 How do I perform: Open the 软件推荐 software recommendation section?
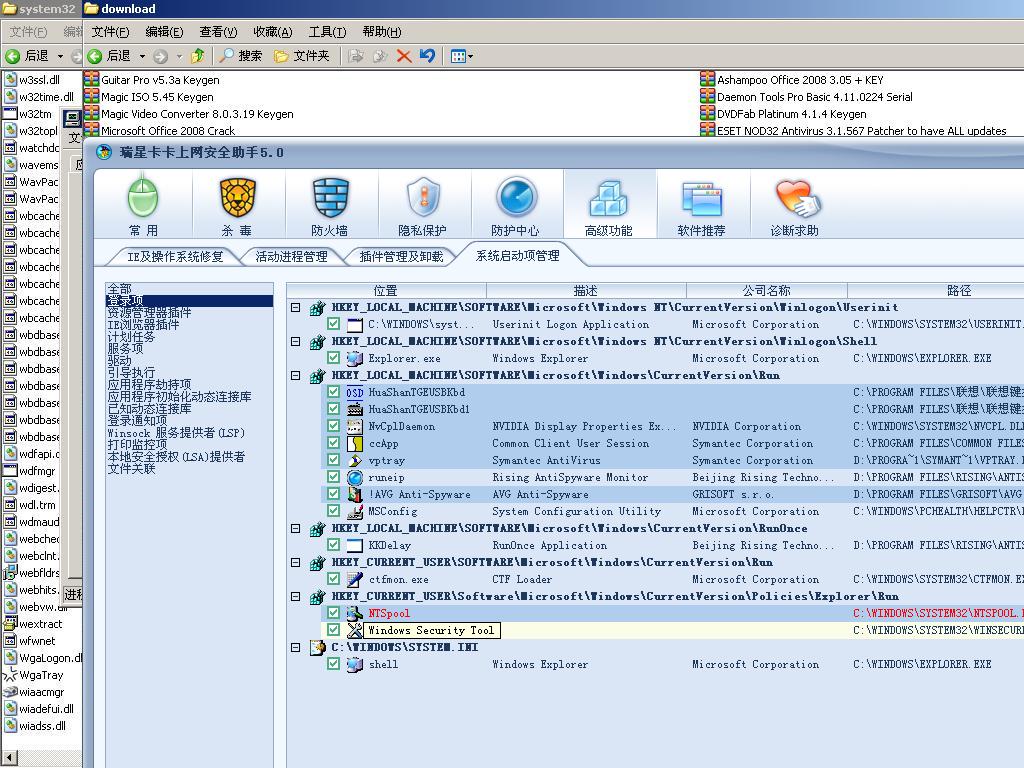pyautogui.click(x=701, y=205)
